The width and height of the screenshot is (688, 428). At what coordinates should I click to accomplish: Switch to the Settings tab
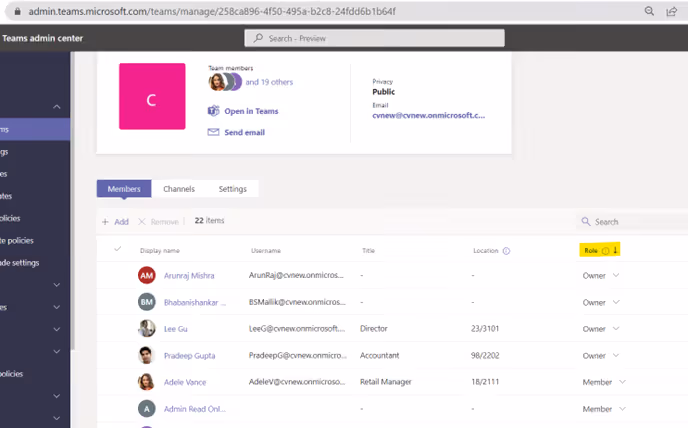[x=233, y=189]
